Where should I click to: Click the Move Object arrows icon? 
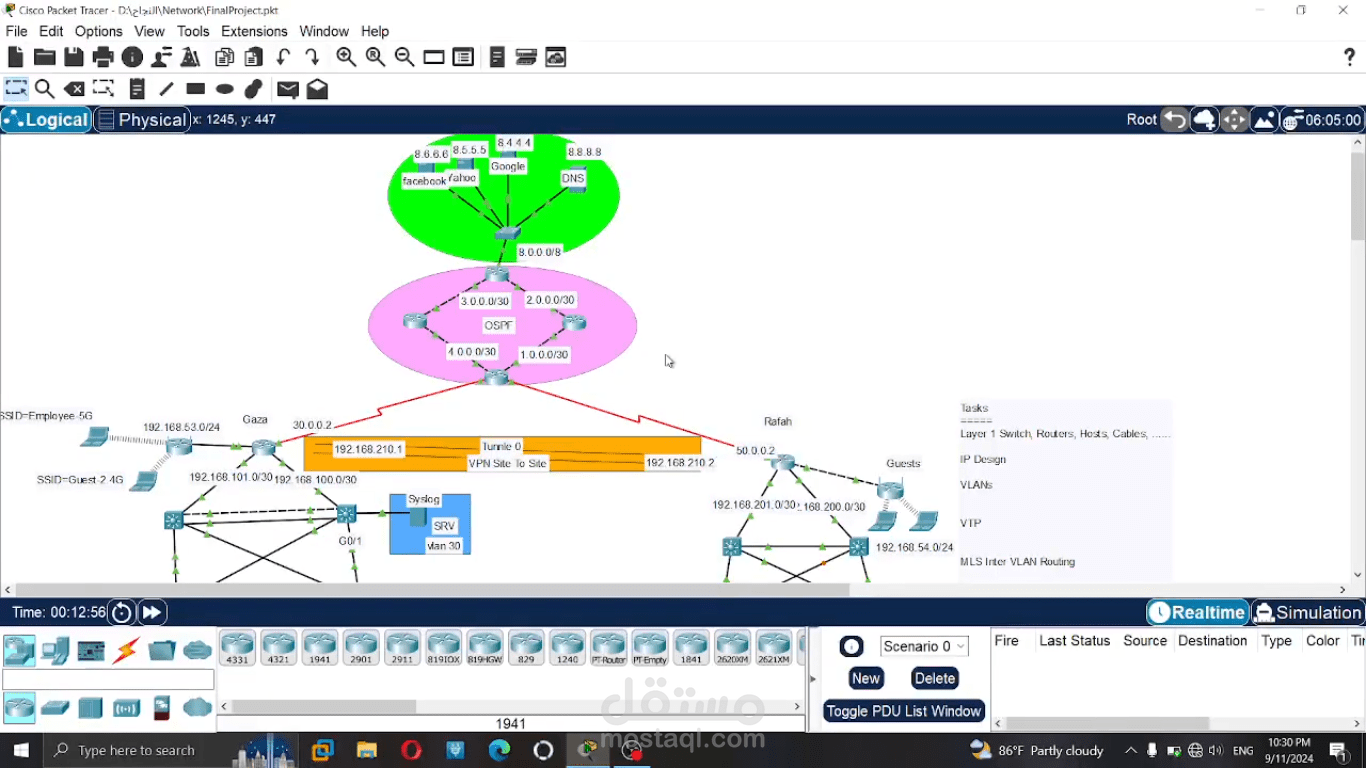pyautogui.click(x=1234, y=120)
